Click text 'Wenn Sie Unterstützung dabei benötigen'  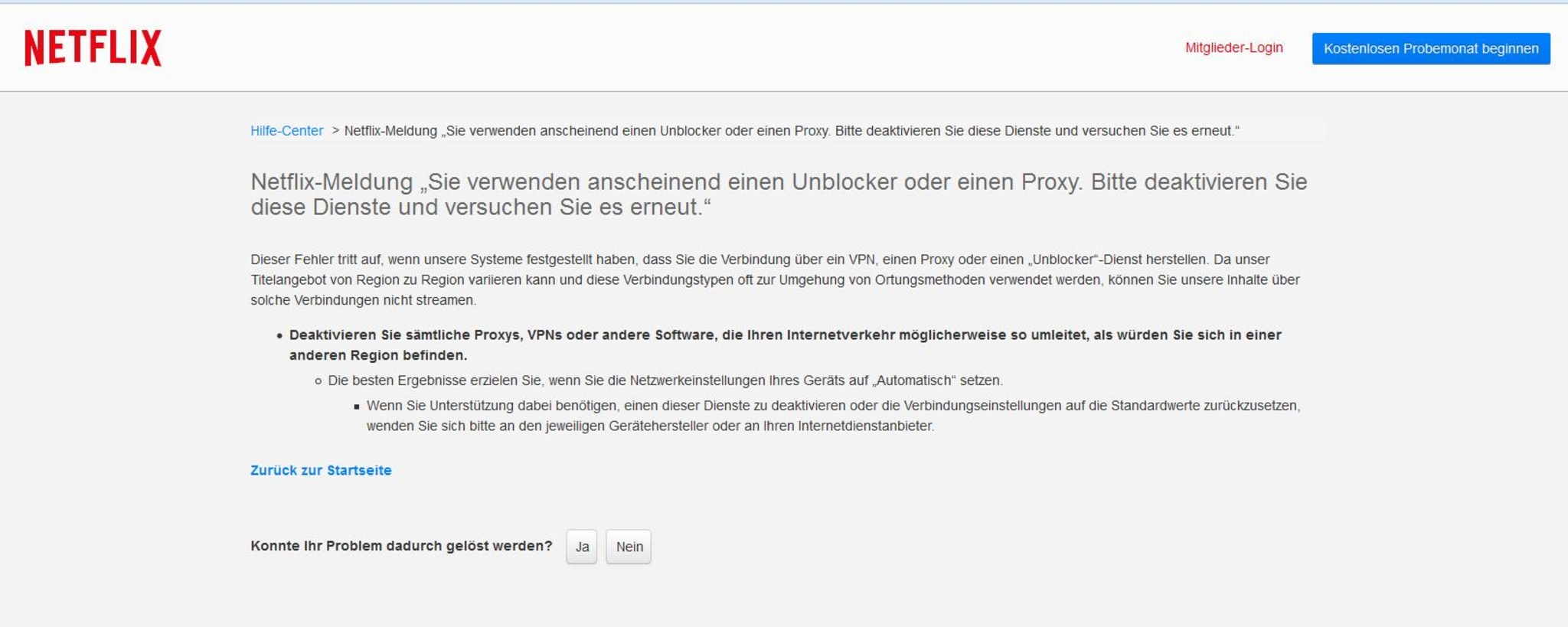[x=833, y=416]
